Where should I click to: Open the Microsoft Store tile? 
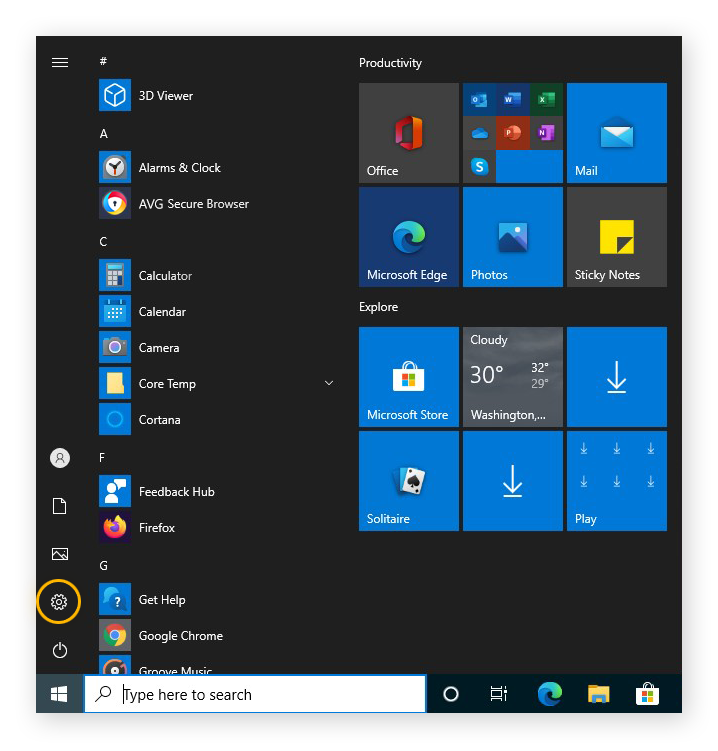coord(409,376)
